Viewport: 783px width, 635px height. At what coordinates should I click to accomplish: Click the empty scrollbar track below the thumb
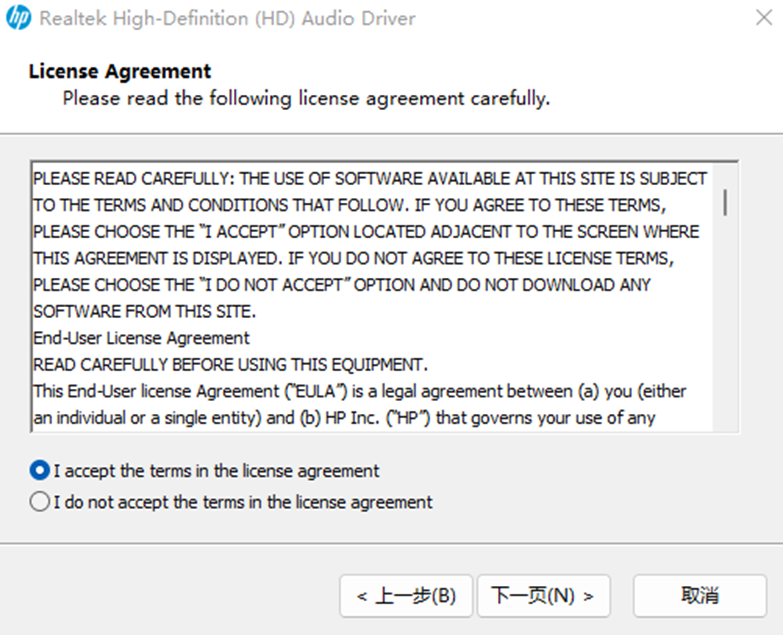[x=724, y=330]
